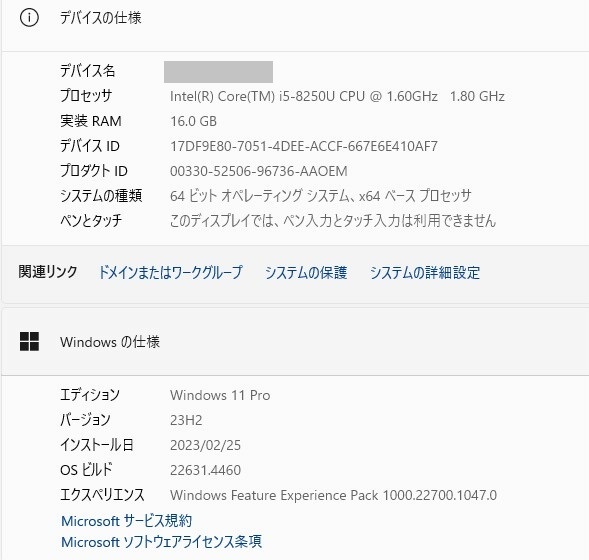Viewport: 589px width, 560px height.
Task: Collapse the デバイスの仕様 section header
Action: click(295, 18)
